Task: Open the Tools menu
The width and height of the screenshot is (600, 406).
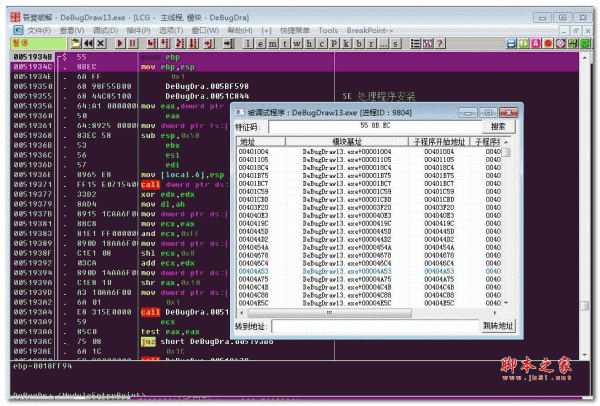Action: click(328, 30)
